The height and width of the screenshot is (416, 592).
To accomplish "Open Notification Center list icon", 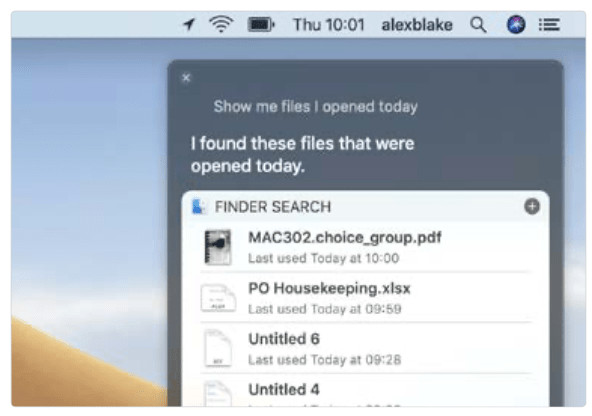I will coord(549,25).
